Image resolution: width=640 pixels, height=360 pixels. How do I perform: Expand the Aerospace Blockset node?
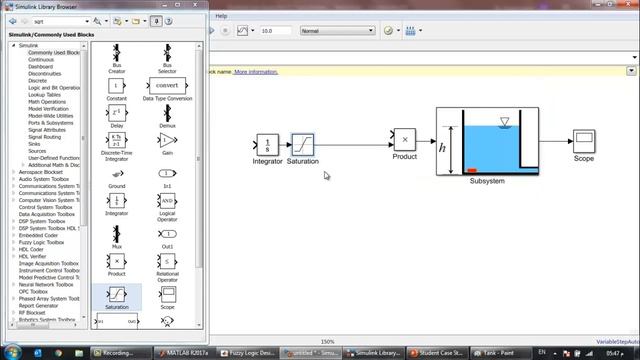13,172
